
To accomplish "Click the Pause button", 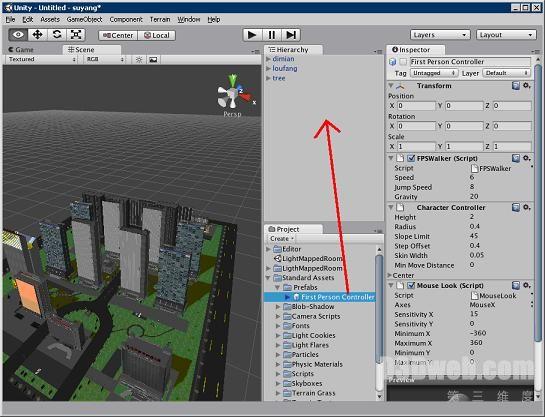I will pos(271,35).
